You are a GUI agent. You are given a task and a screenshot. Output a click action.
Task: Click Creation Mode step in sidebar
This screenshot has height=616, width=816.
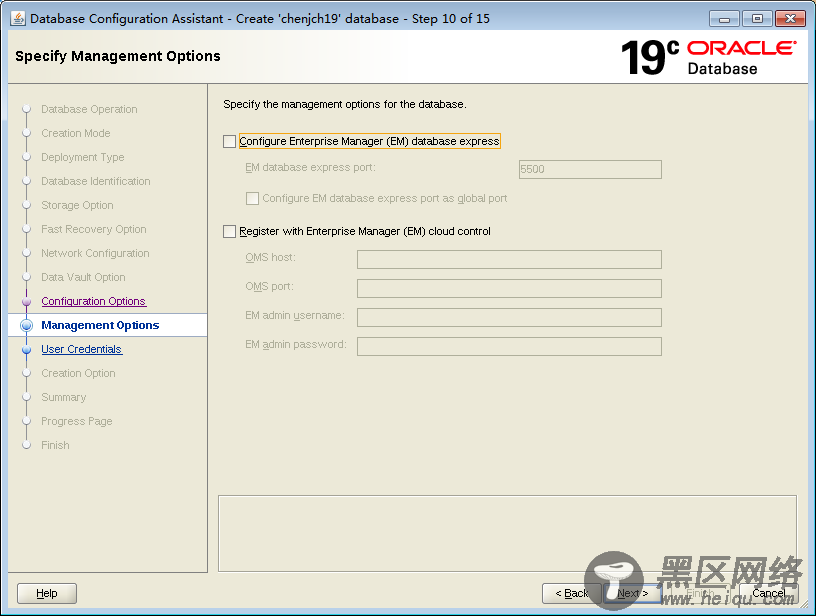click(x=76, y=133)
